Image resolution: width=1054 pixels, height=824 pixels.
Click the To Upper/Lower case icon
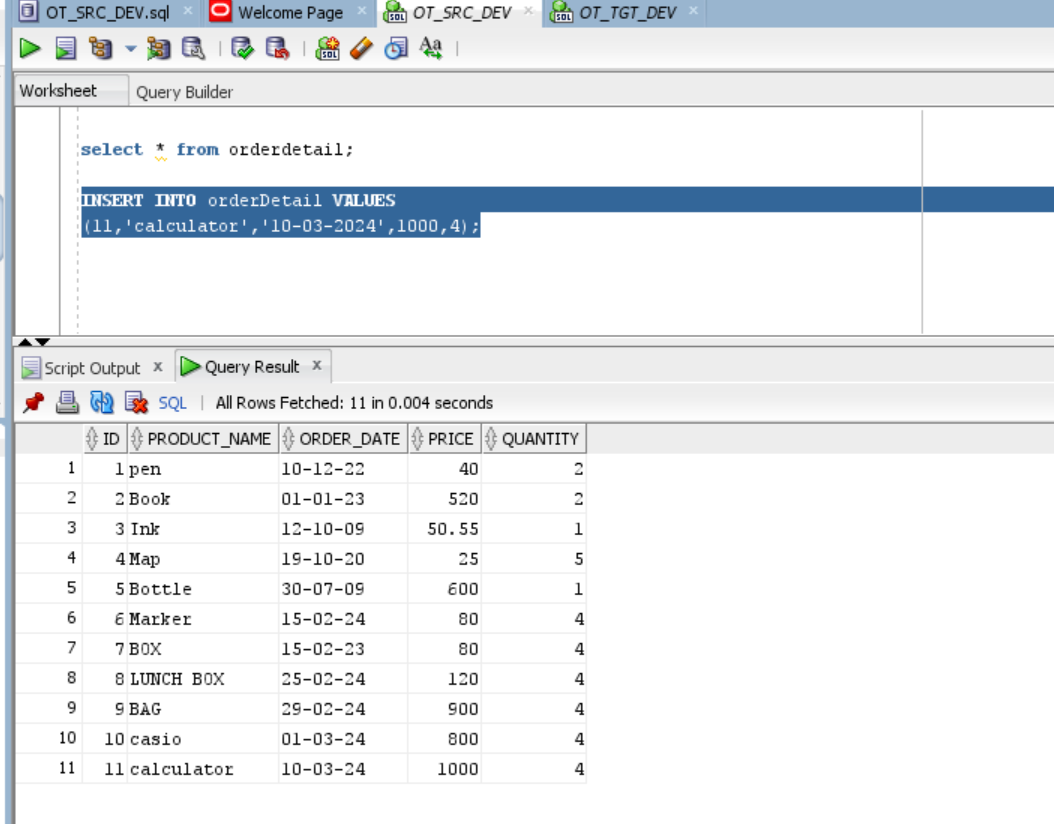pyautogui.click(x=431, y=48)
